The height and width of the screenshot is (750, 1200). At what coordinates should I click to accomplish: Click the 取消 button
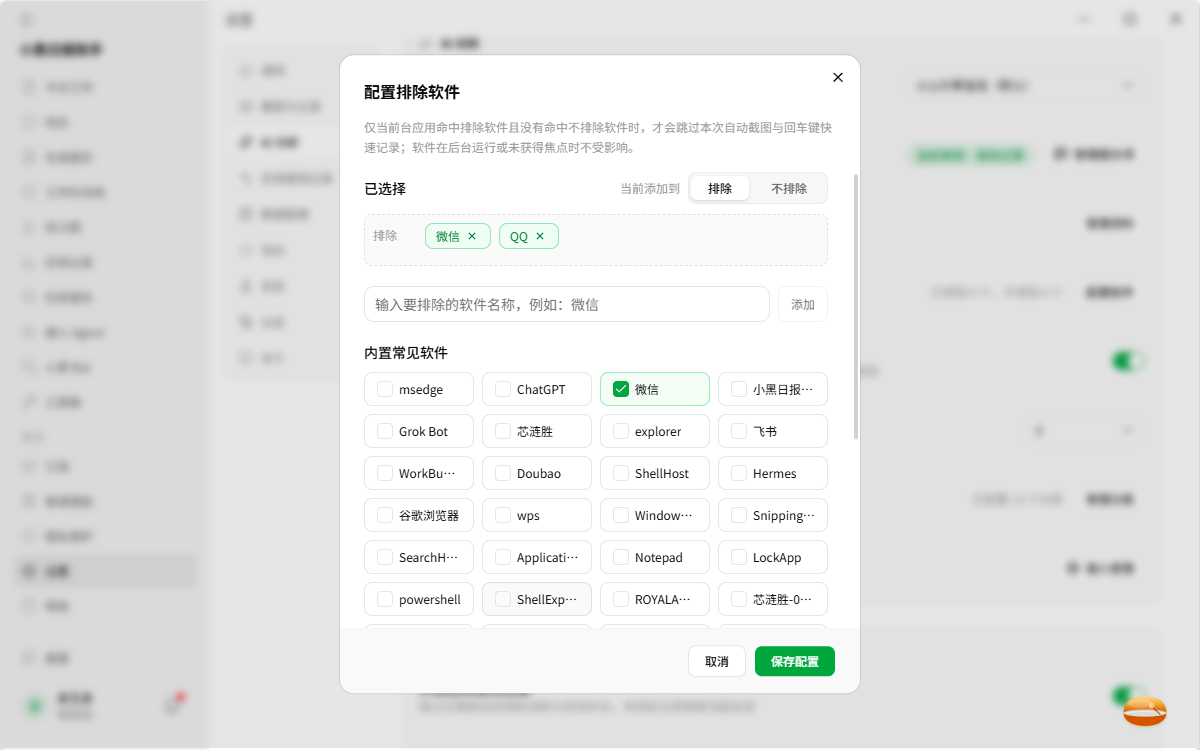click(x=717, y=661)
